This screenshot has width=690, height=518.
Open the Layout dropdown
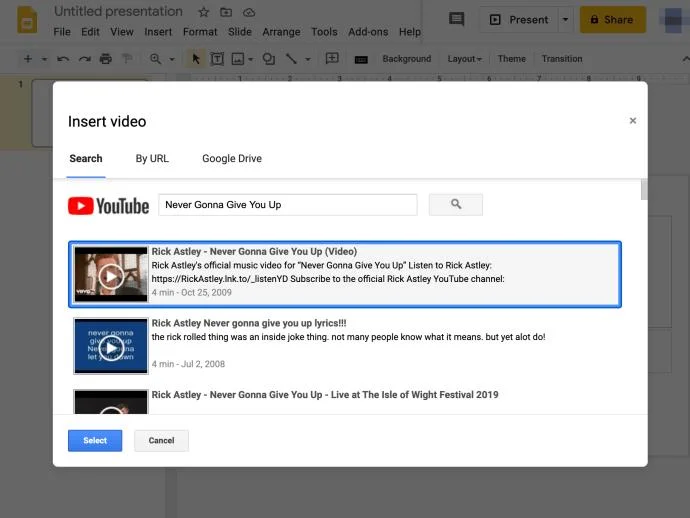click(x=464, y=59)
